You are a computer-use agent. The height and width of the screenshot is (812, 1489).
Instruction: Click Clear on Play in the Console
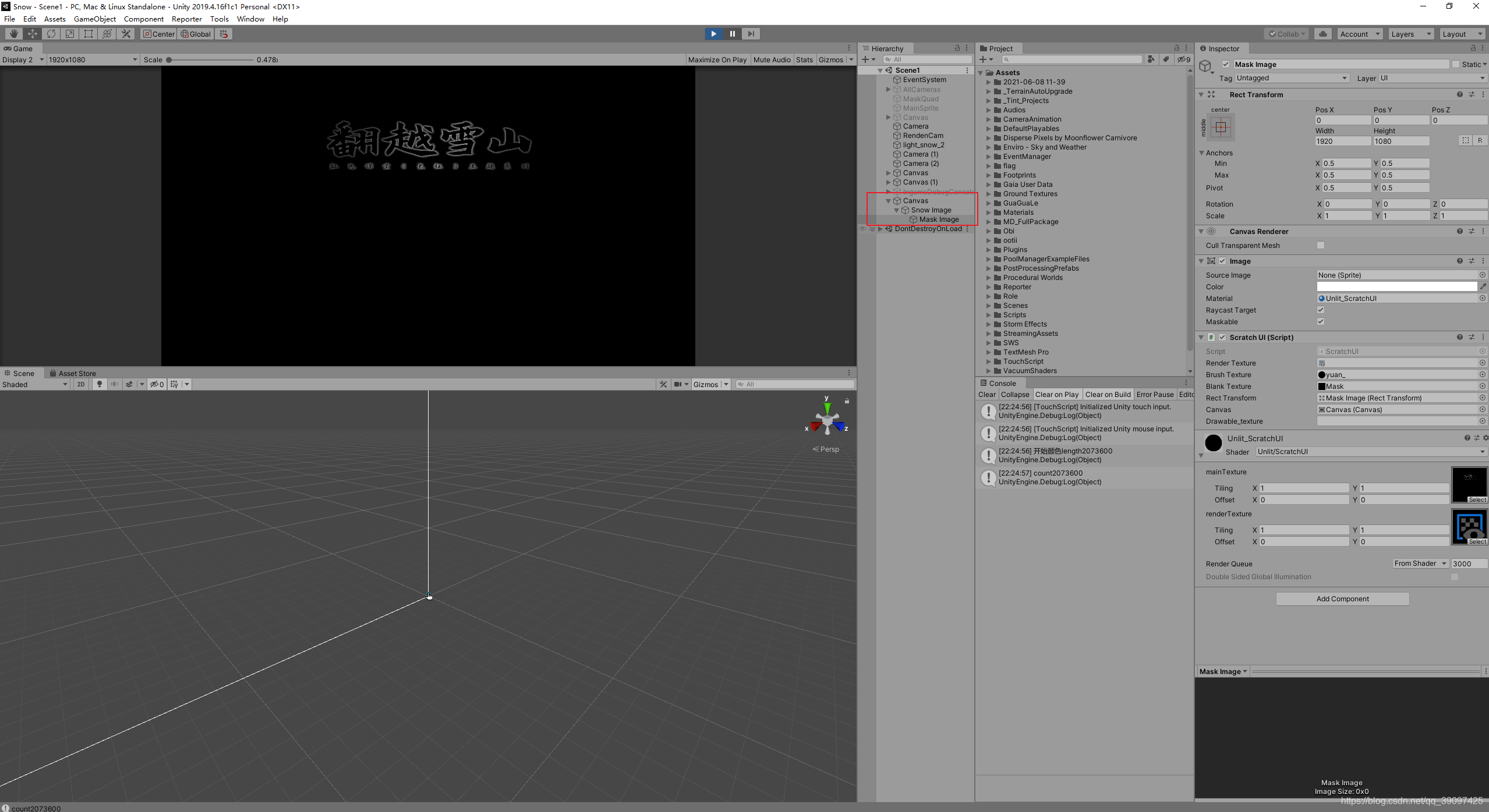pyautogui.click(x=1056, y=394)
